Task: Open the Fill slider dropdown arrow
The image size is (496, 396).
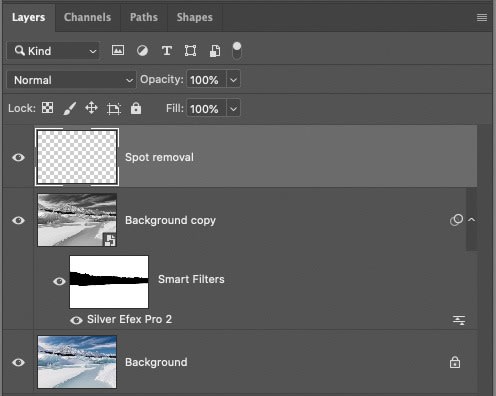Action: 233,109
